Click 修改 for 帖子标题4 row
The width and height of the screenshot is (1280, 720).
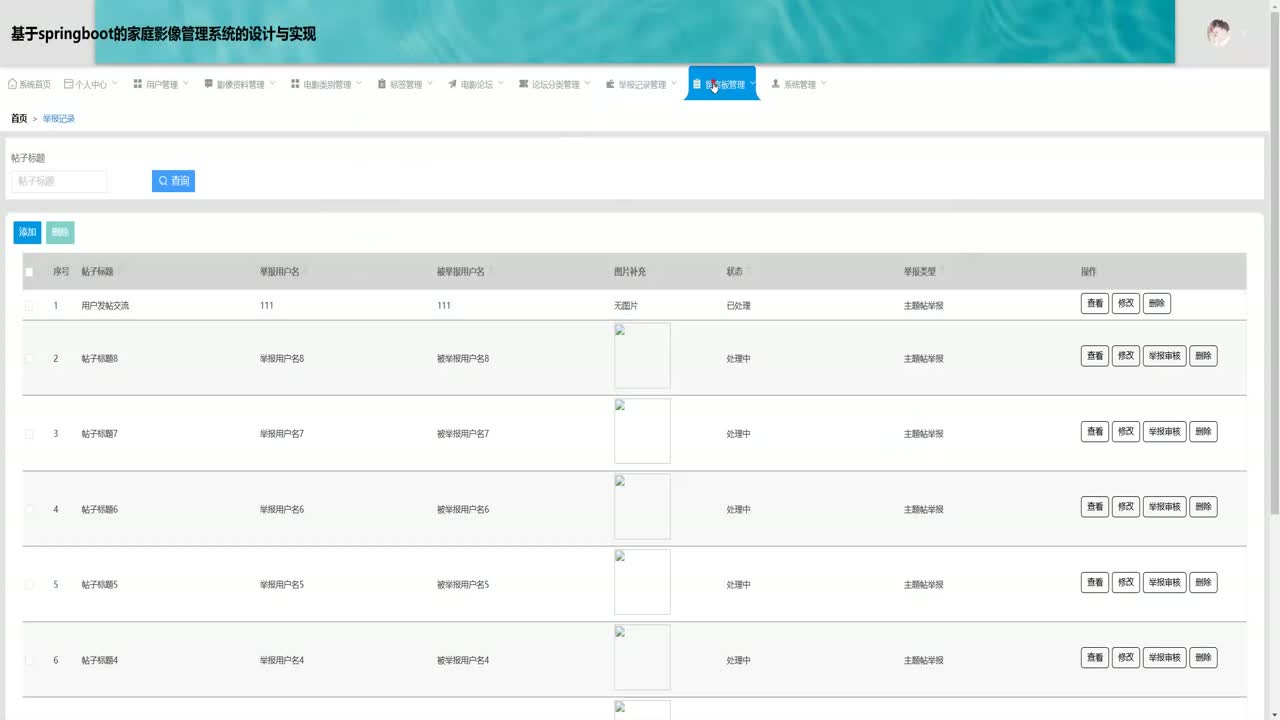click(x=1126, y=658)
